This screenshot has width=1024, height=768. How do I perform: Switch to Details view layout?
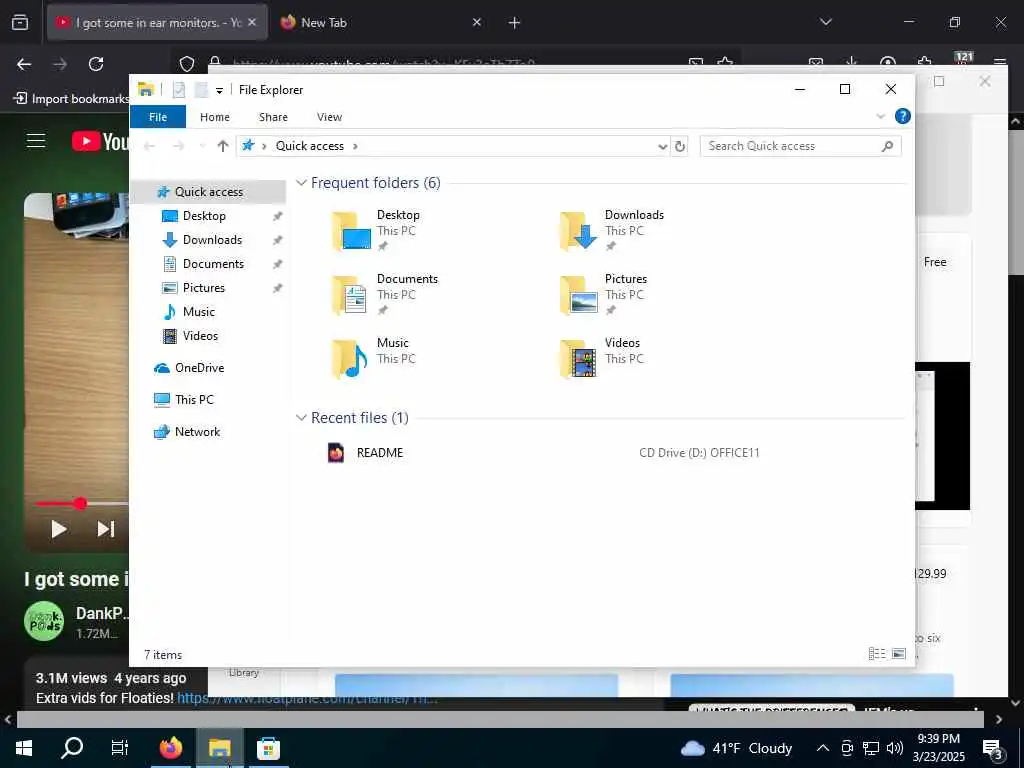pos(877,654)
